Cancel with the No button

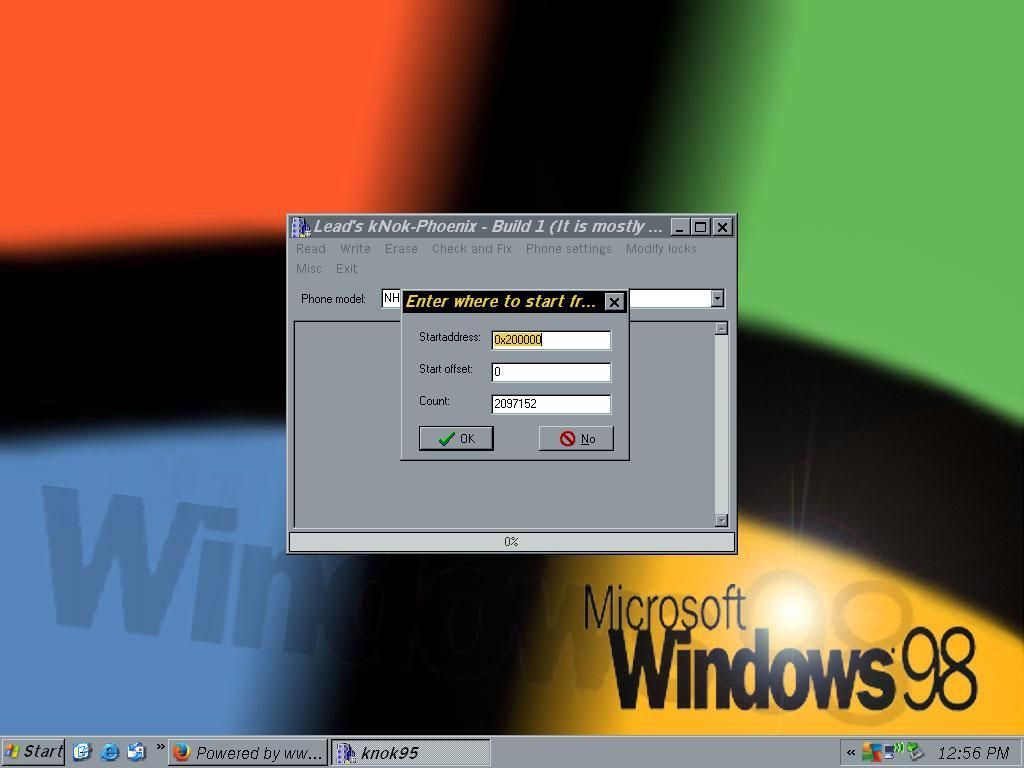tap(576, 439)
